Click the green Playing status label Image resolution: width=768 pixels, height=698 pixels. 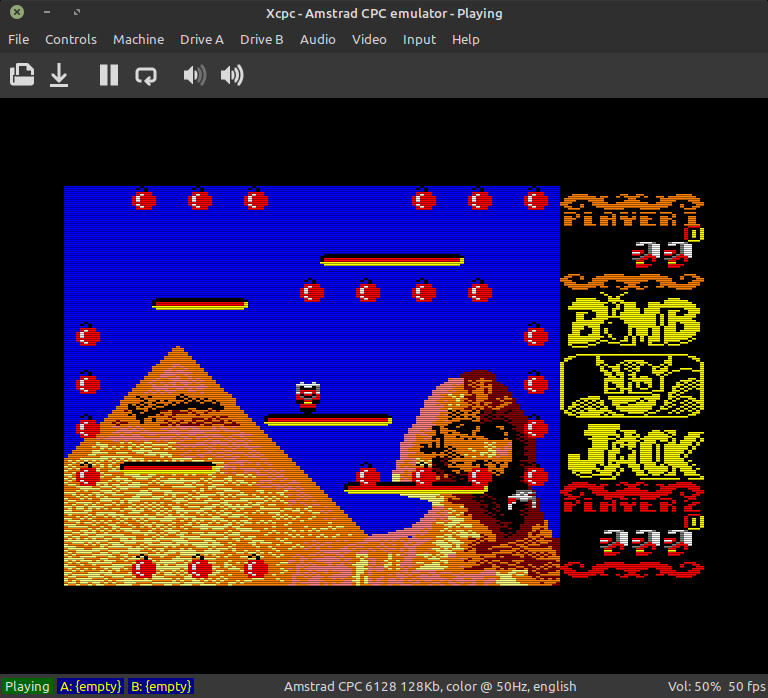pos(27,686)
